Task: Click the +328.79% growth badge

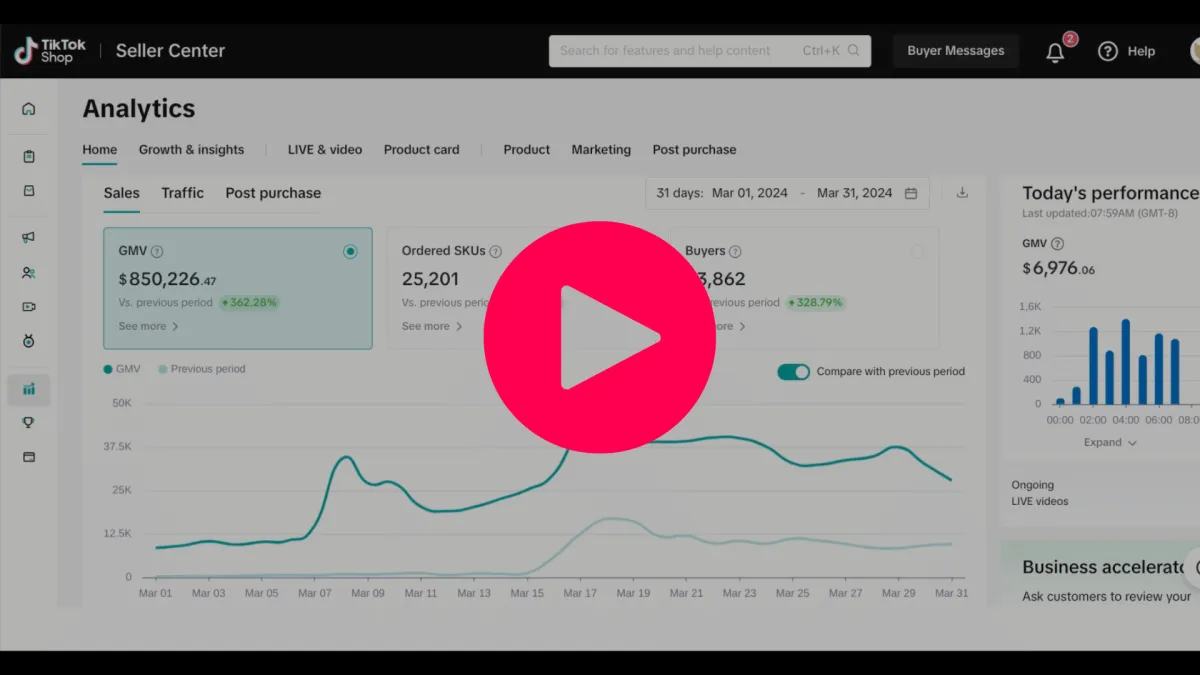Action: pyautogui.click(x=815, y=302)
